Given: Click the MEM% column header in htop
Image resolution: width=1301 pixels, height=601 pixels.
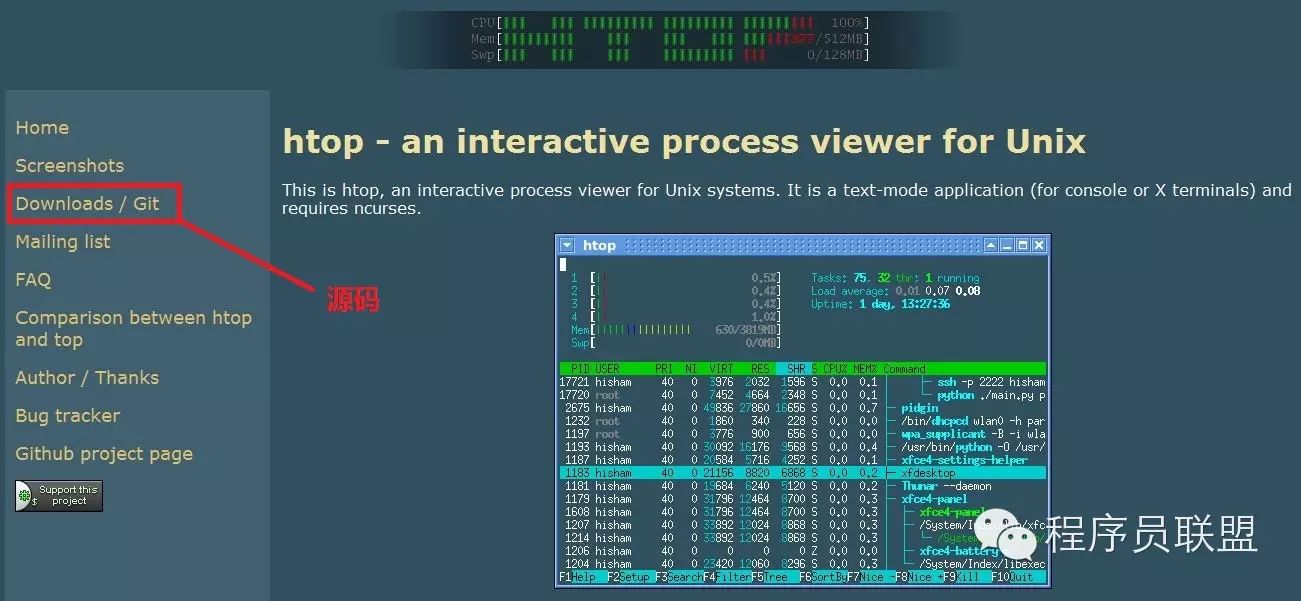Looking at the screenshot, I should click(865, 369).
